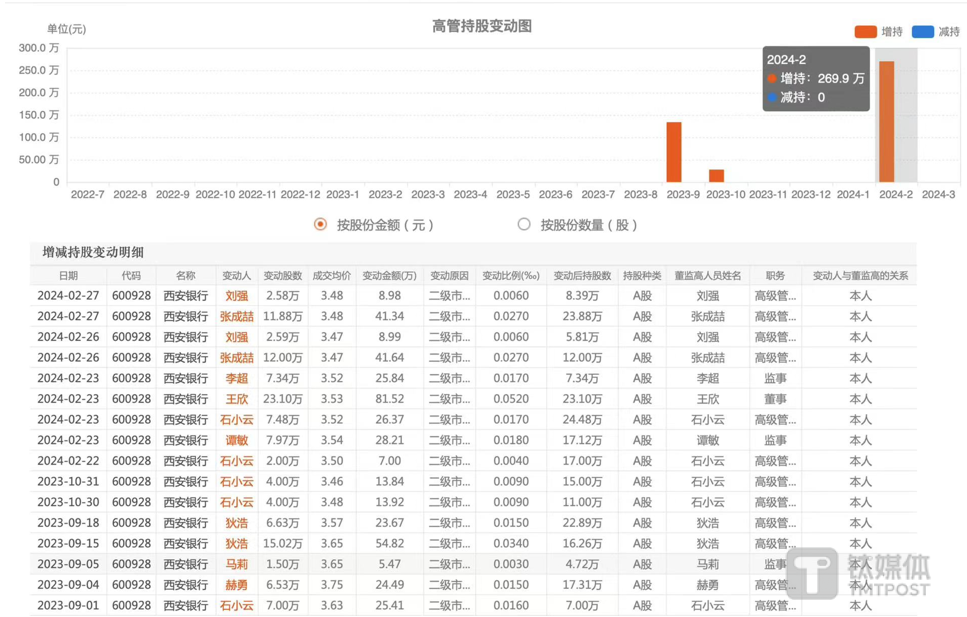Click the 2023-9 orange bar in chart

tap(674, 152)
